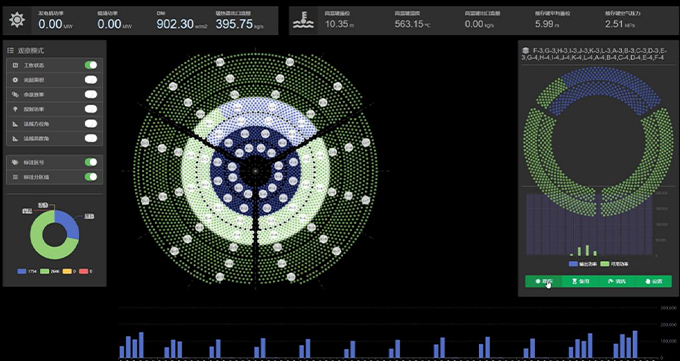
Task: Disable the 标注分区线 toggle switch
Action: click(x=91, y=177)
